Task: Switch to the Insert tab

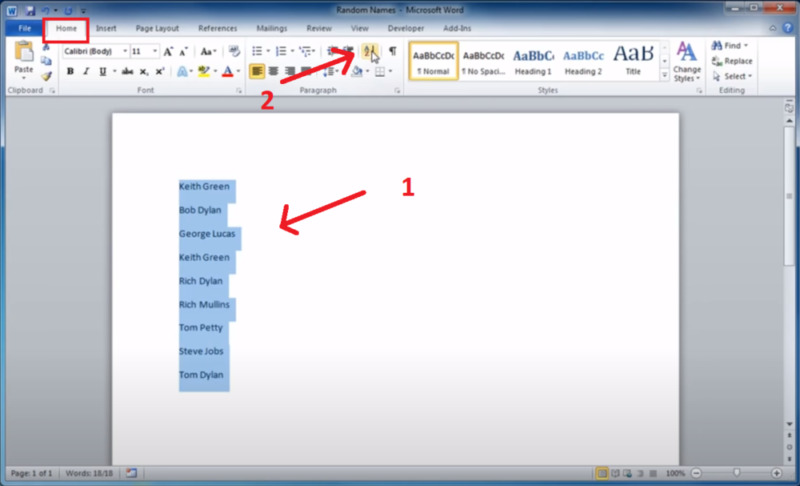Action: [106, 29]
